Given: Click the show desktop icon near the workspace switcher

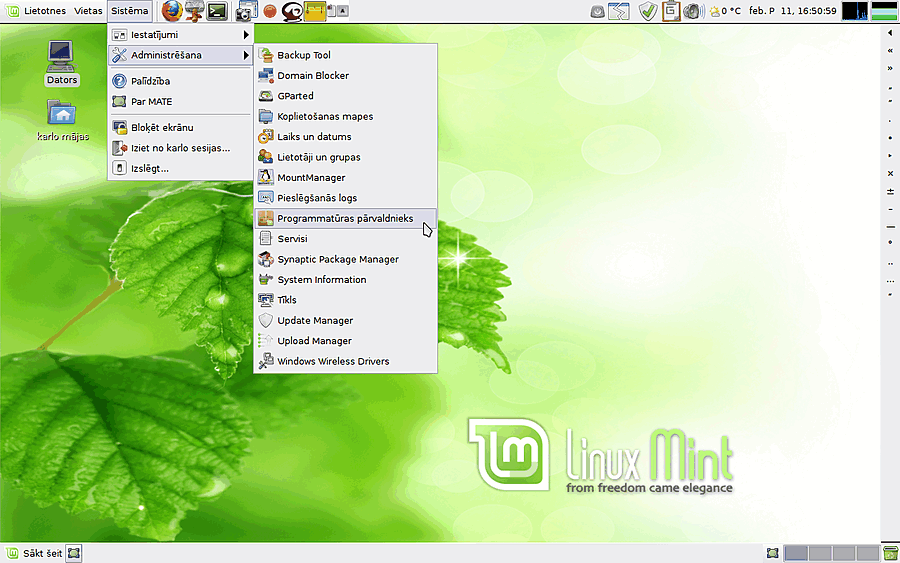Looking at the screenshot, I should (x=773, y=553).
